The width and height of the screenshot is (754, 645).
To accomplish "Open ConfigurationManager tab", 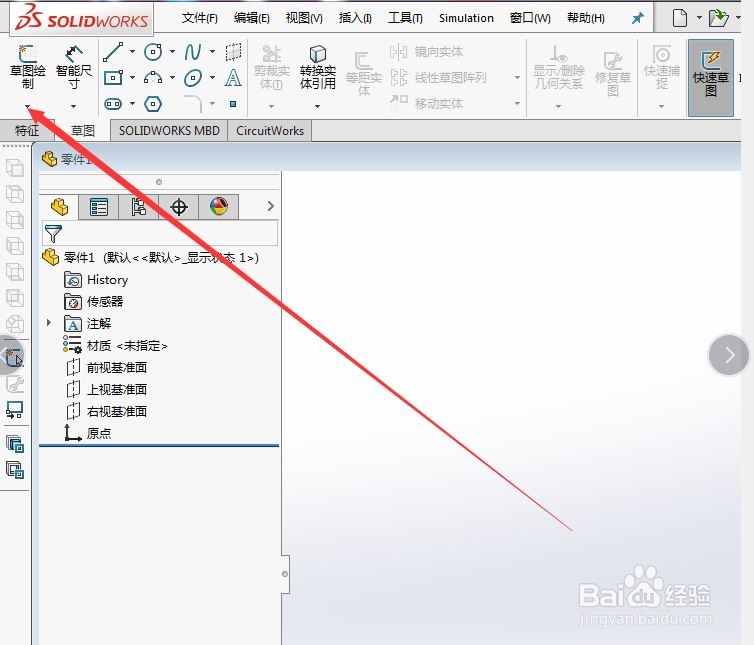I will point(138,207).
